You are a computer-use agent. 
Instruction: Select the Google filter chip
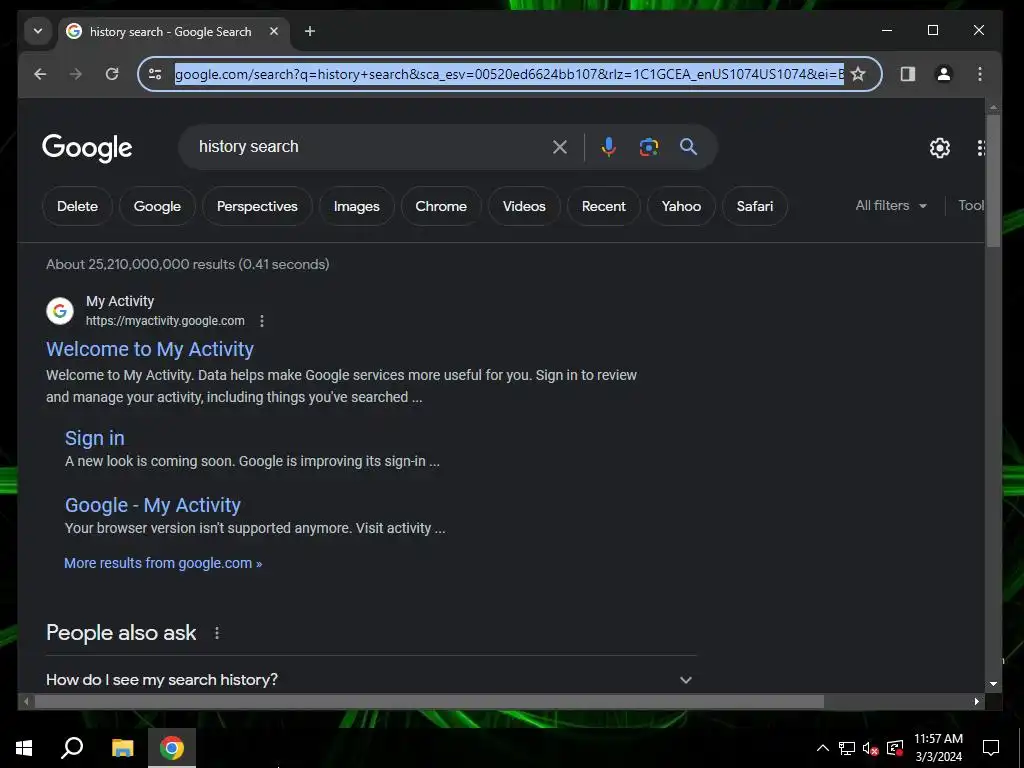pos(157,206)
